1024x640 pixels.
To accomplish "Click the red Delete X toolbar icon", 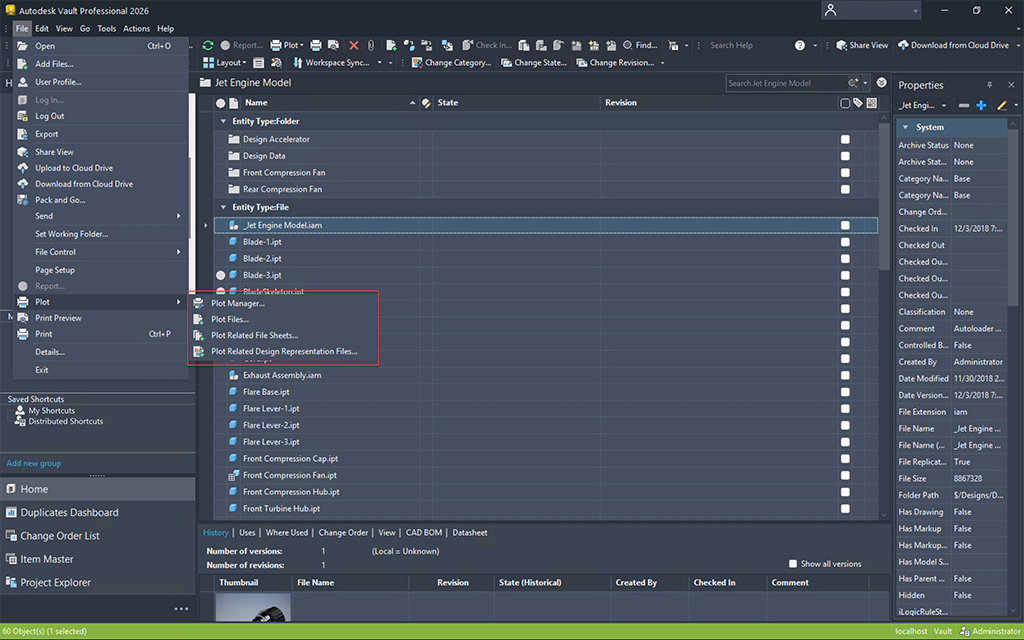I will pos(354,45).
